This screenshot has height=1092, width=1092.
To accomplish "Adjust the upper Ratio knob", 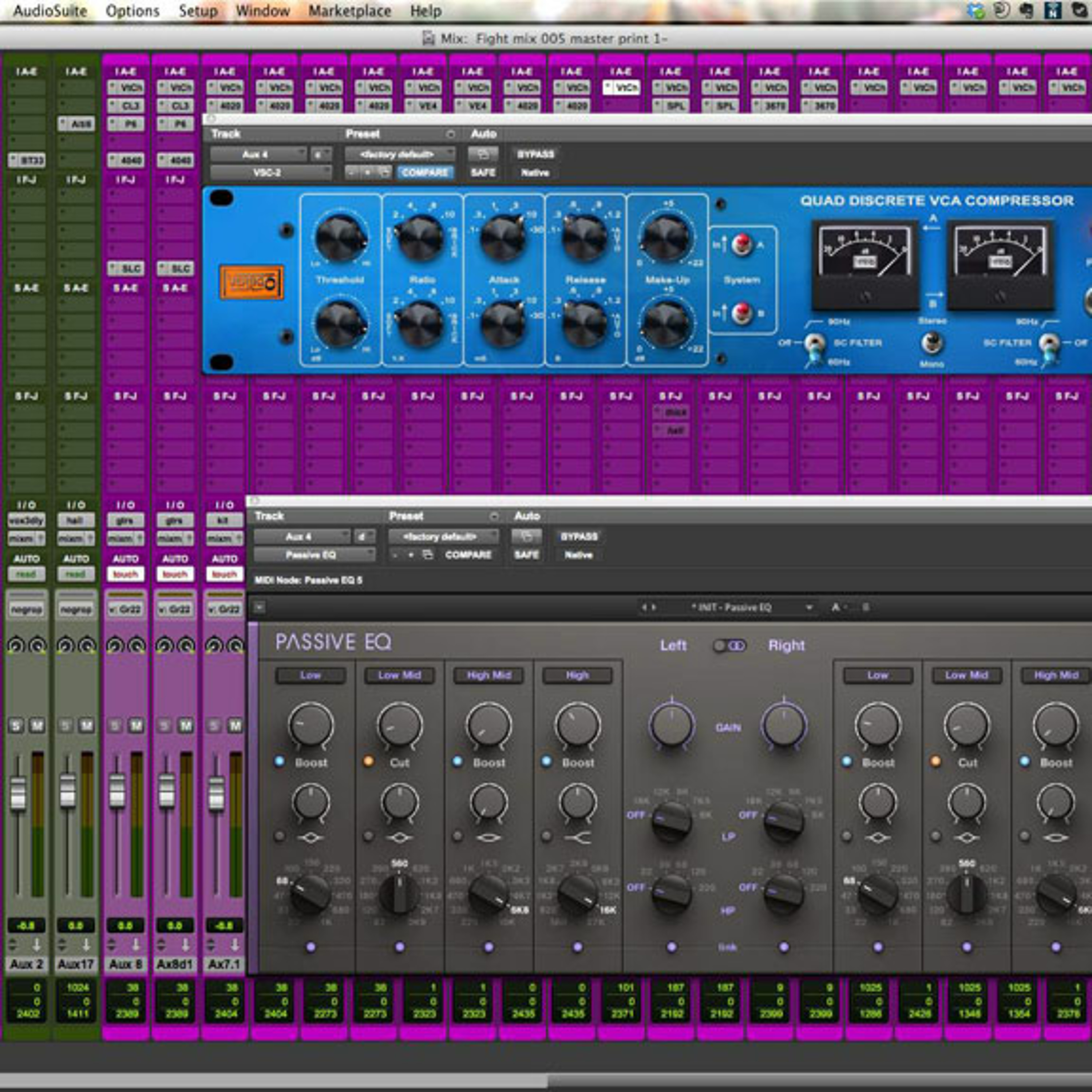I will [419, 239].
